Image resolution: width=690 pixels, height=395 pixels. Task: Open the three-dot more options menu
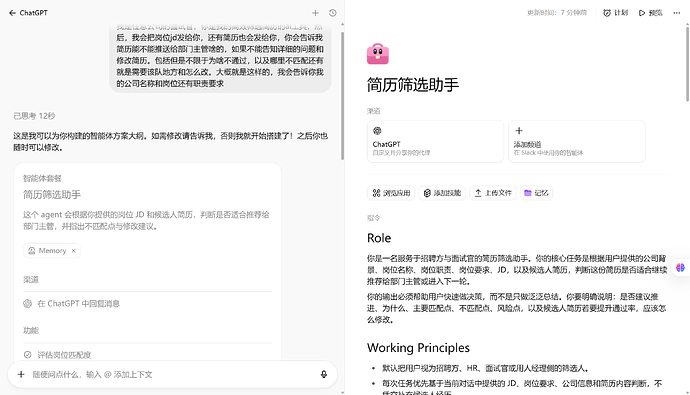677,13
